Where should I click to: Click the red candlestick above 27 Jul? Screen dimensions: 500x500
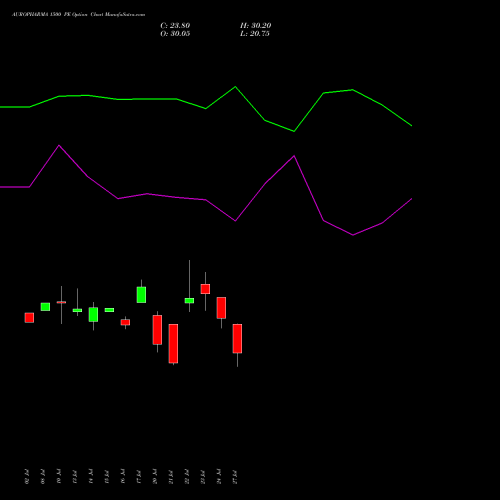point(237,338)
